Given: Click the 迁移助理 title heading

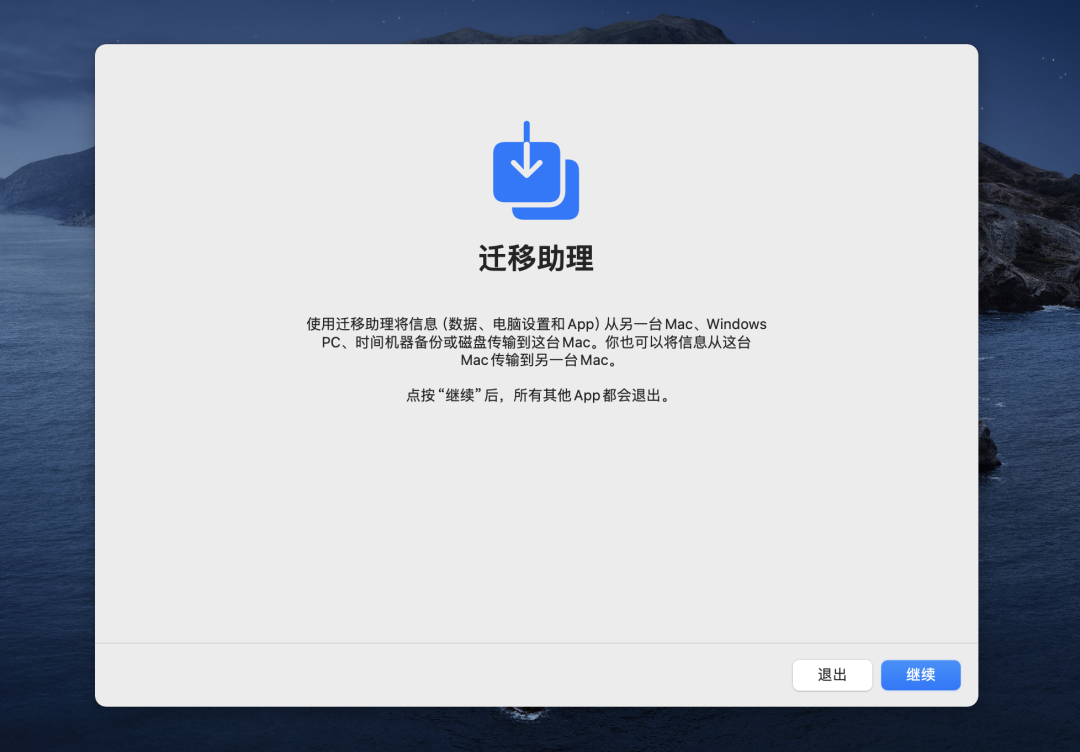Looking at the screenshot, I should tap(536, 258).
